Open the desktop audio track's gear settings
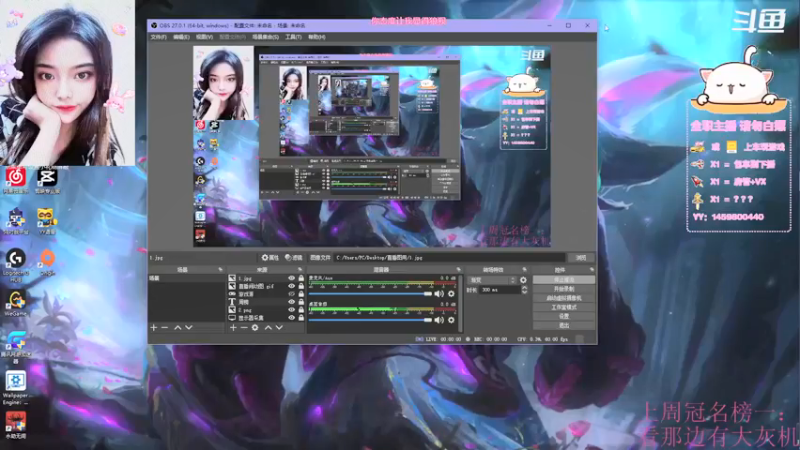Viewport: 800px width, 450px height. 451,320
